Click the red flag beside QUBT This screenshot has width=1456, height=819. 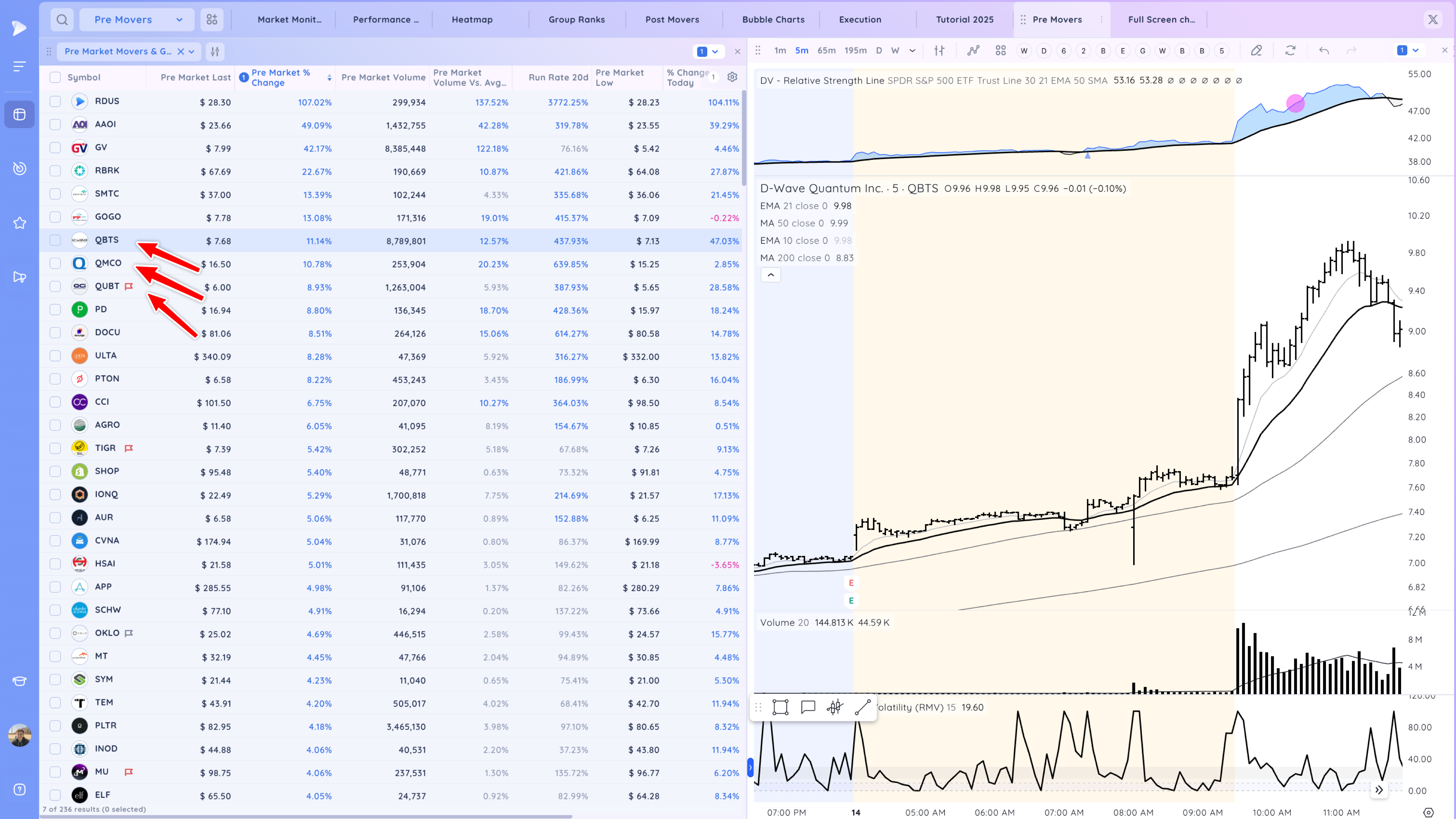pyautogui.click(x=129, y=286)
